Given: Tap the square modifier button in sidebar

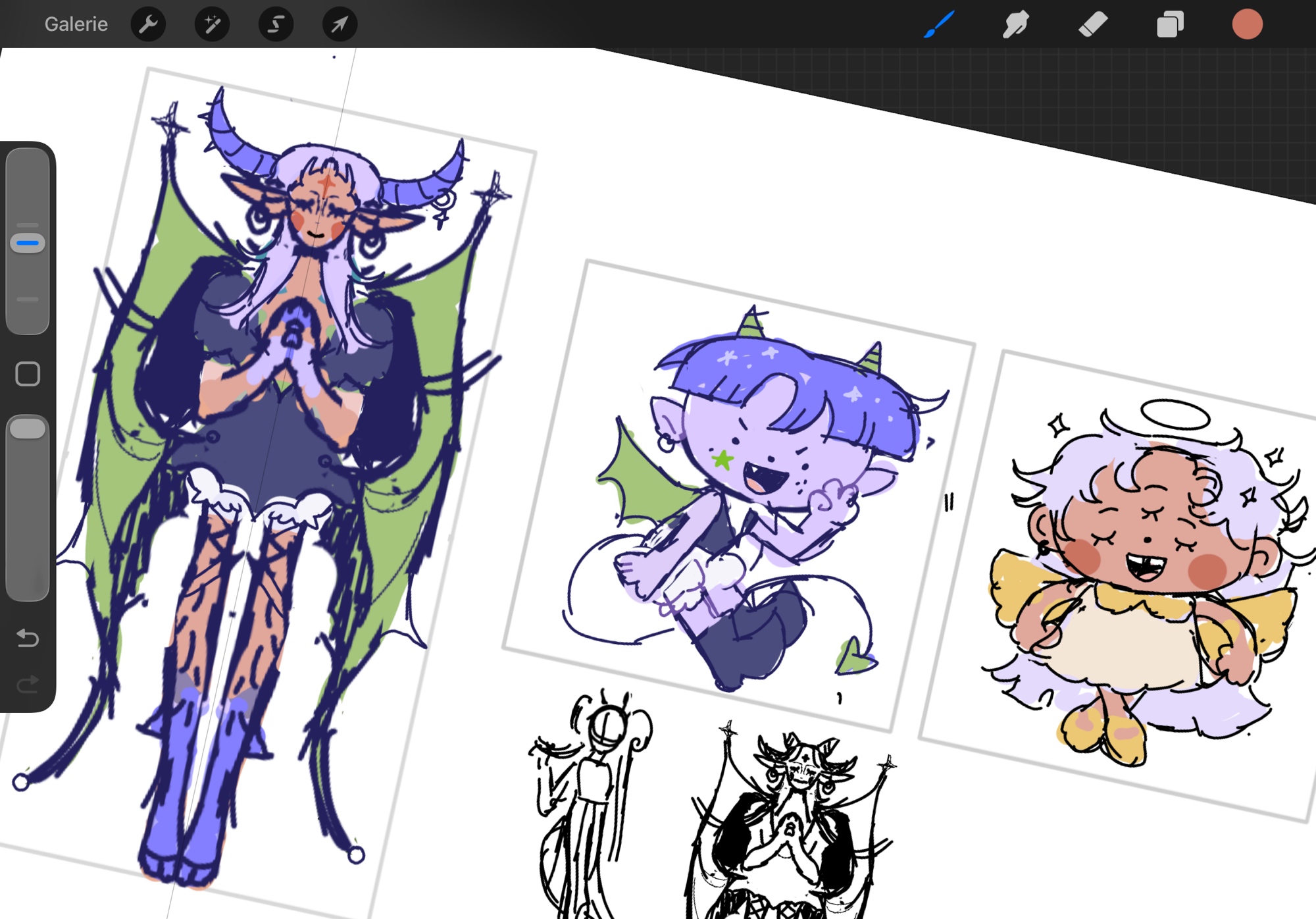Looking at the screenshot, I should tap(28, 374).
